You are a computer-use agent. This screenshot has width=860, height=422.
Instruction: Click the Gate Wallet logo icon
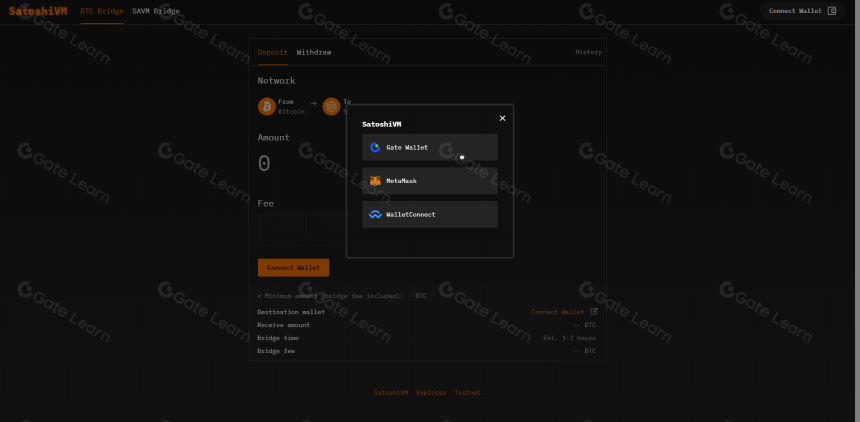(375, 147)
